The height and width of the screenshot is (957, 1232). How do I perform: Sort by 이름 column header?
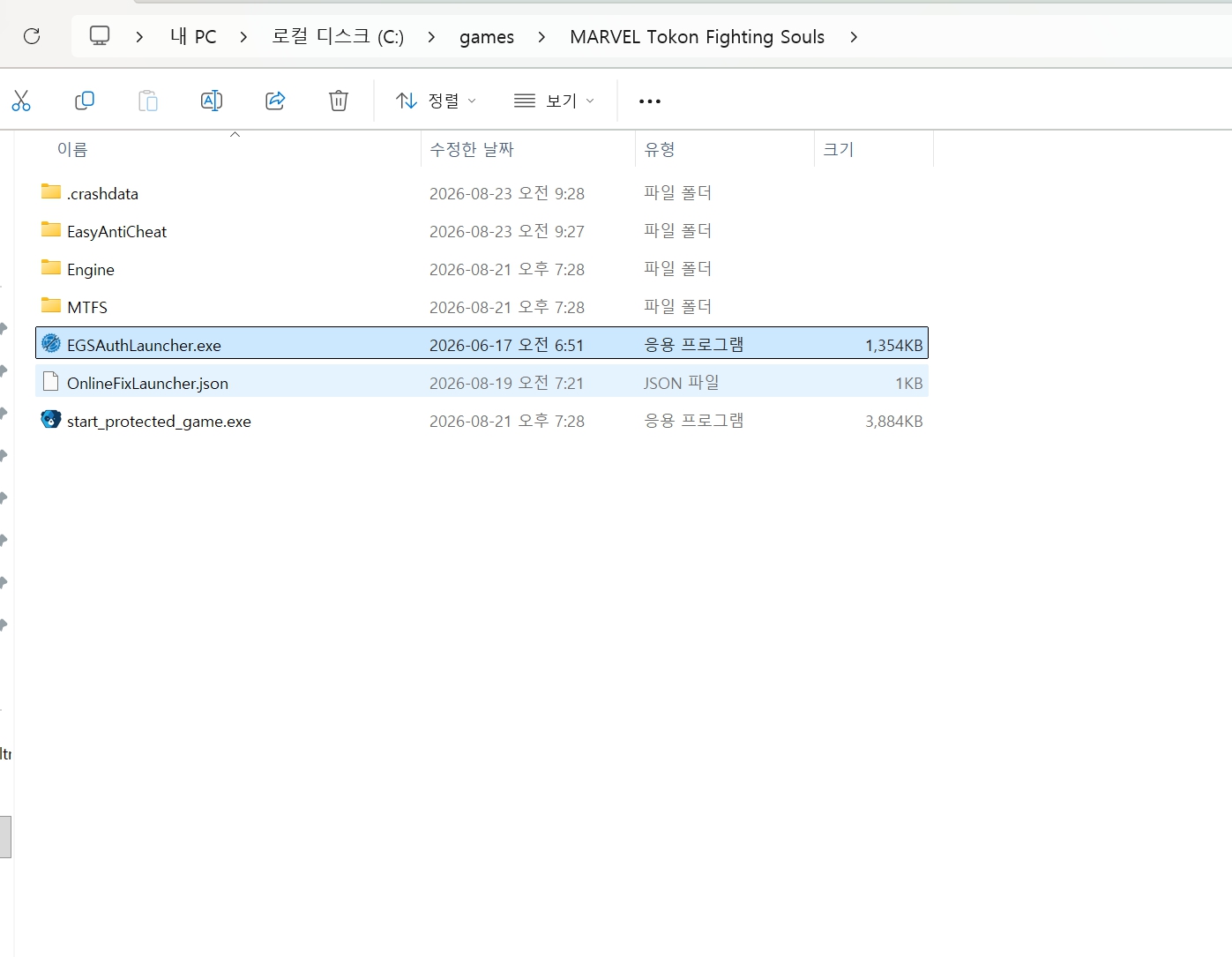(72, 150)
